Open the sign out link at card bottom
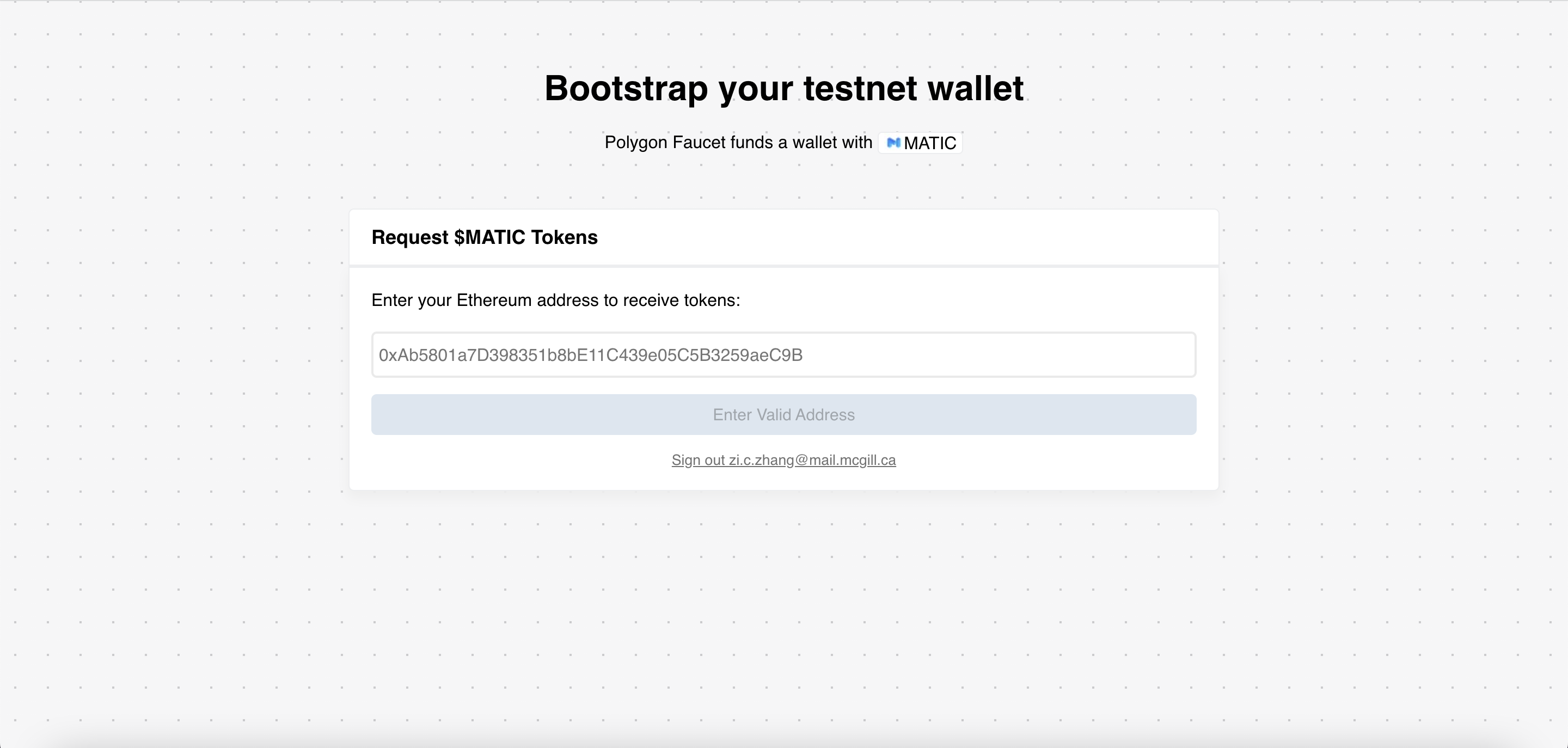The height and width of the screenshot is (748, 1568). pyautogui.click(x=783, y=460)
